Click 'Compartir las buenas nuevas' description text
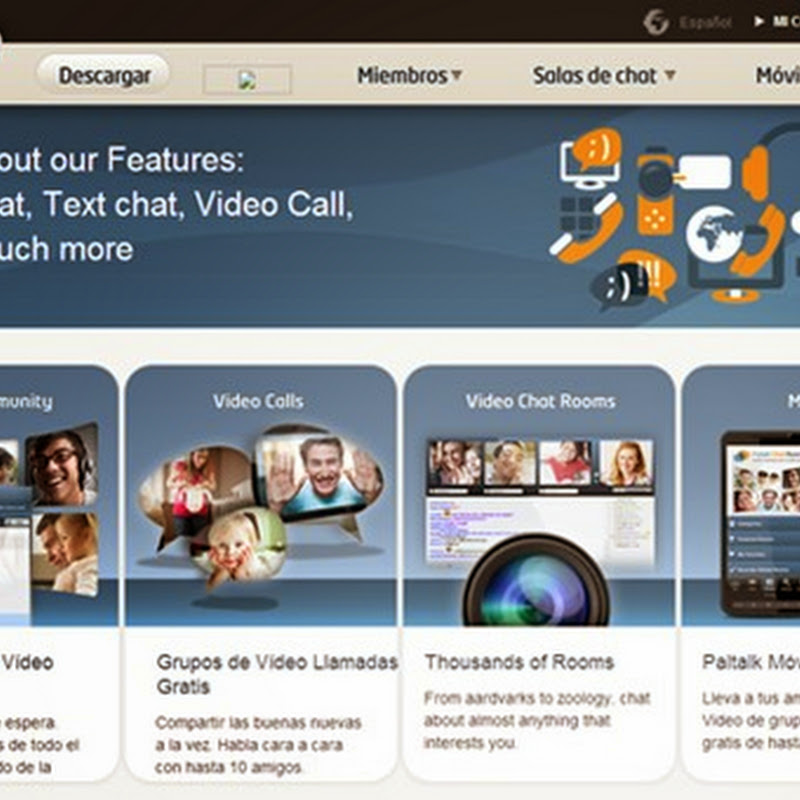Screen dimensions: 800x800 258,744
